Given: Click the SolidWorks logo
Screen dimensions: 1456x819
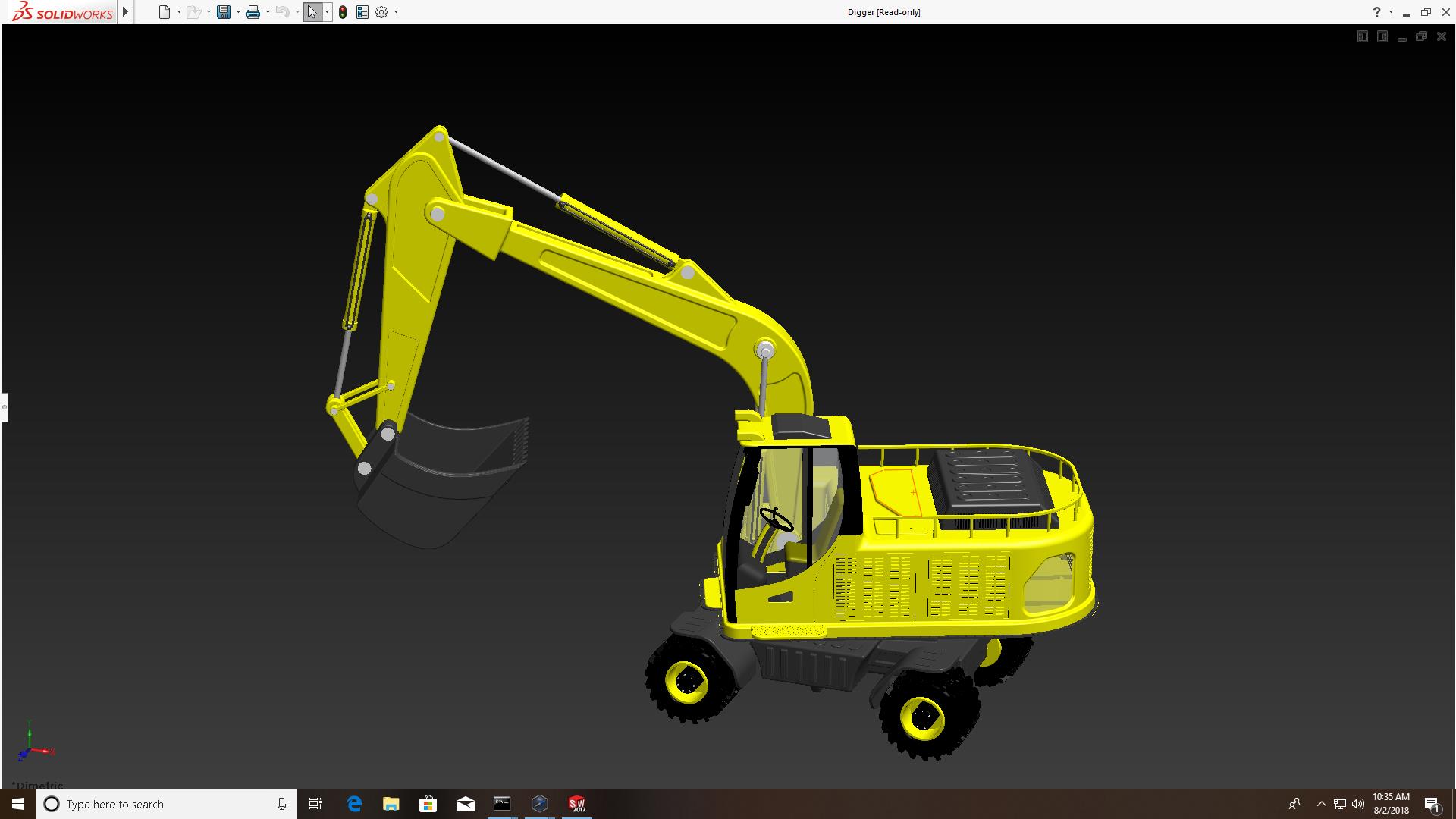Looking at the screenshot, I should 62,12.
